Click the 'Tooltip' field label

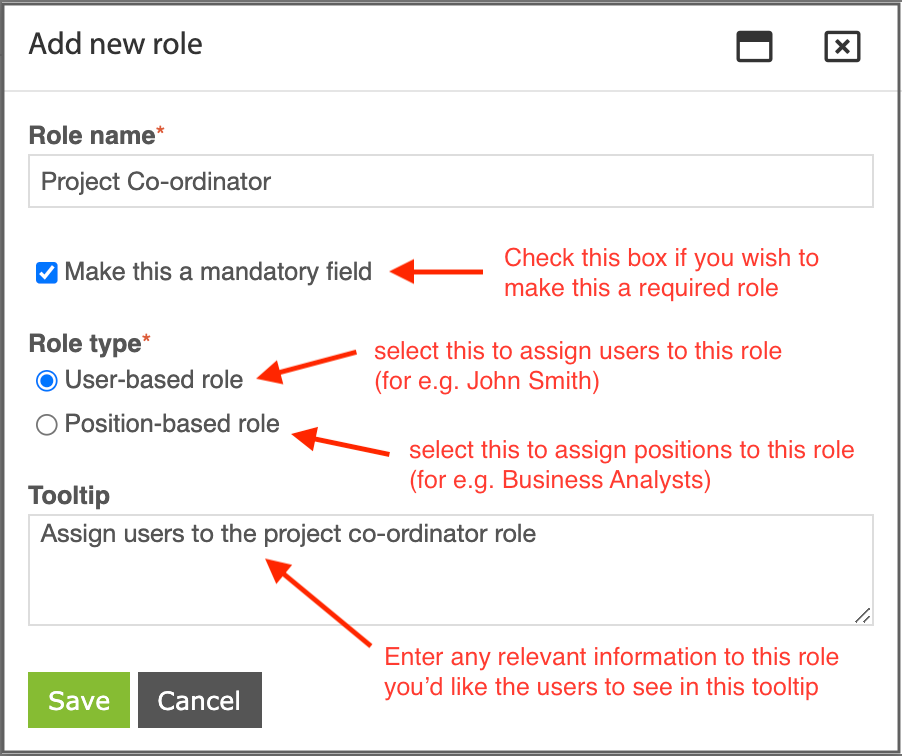click(69, 495)
